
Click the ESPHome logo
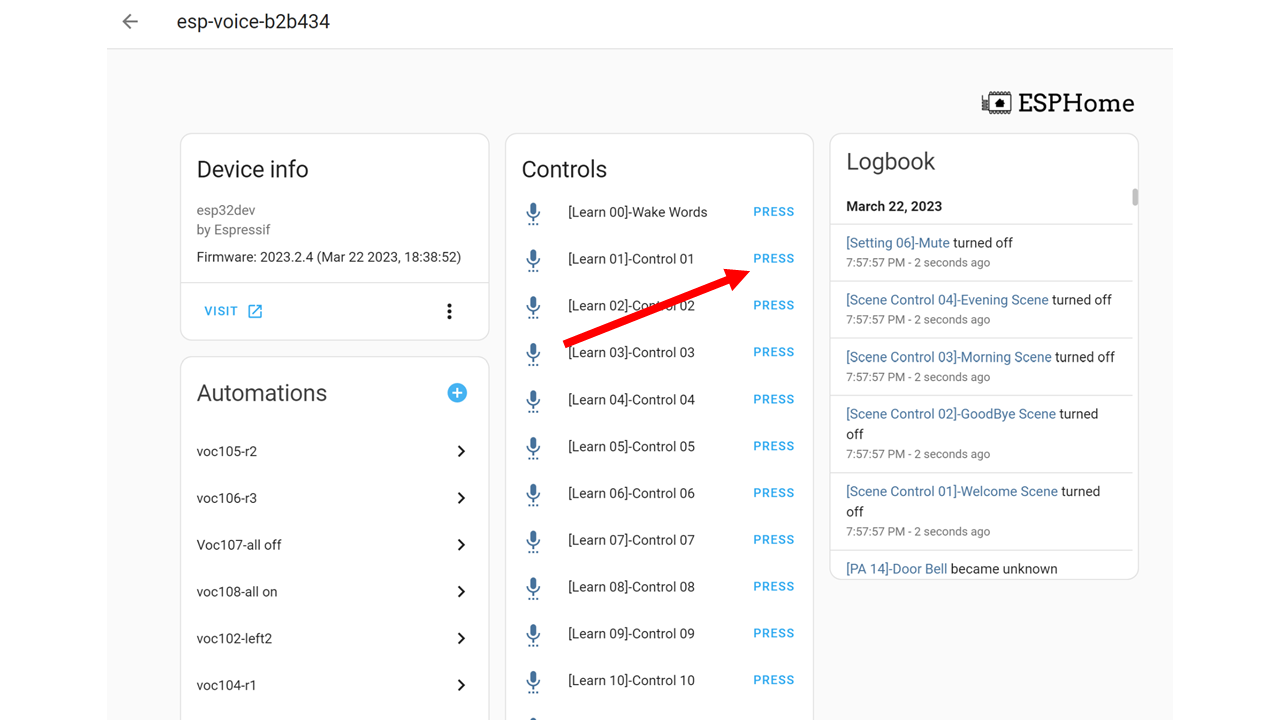1058,103
